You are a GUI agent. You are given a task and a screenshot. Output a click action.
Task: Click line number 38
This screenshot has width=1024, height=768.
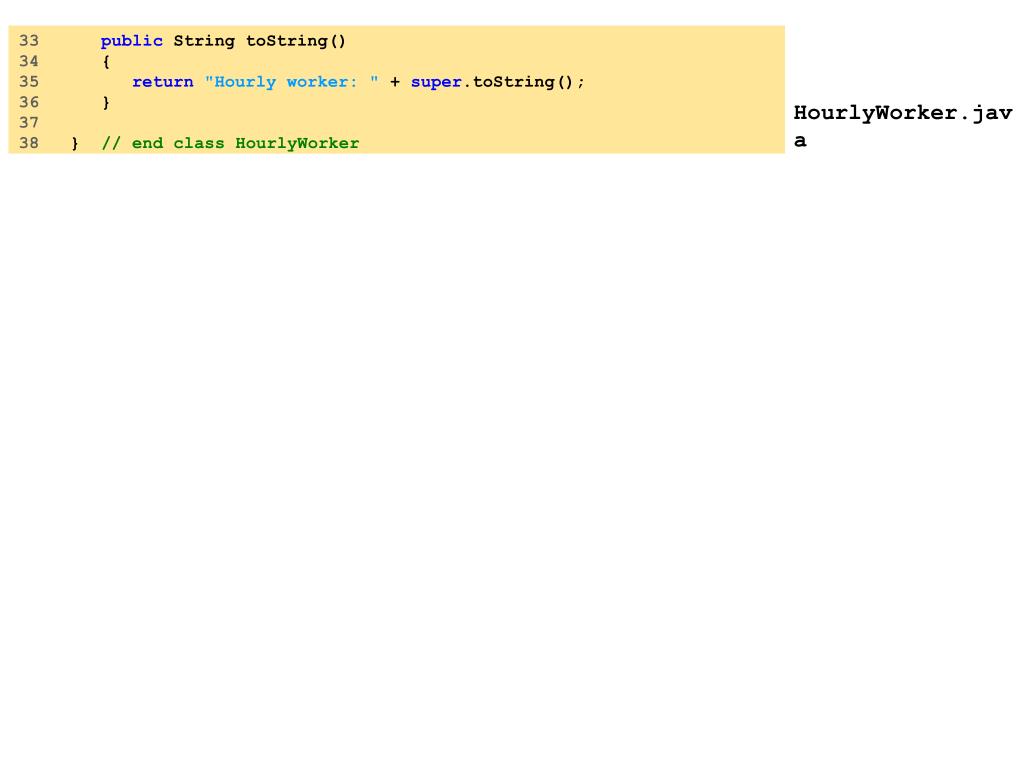pyautogui.click(x=29, y=143)
